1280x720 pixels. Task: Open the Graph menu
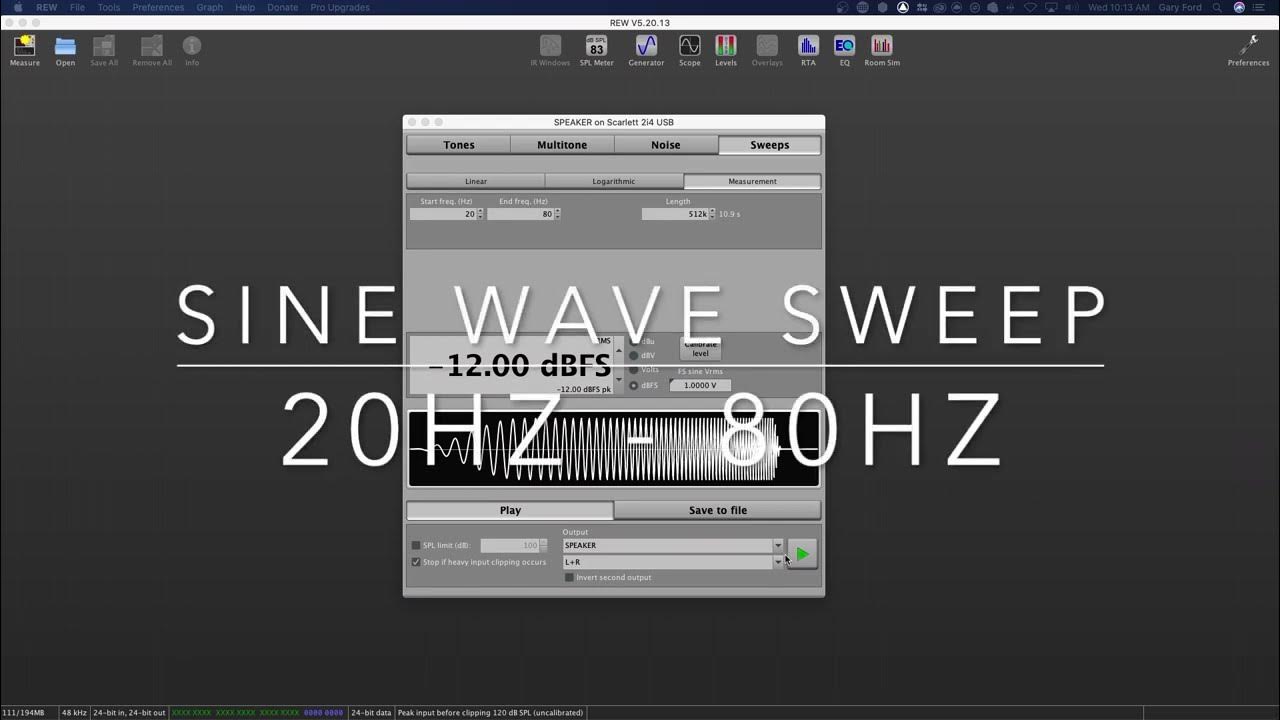pos(210,7)
